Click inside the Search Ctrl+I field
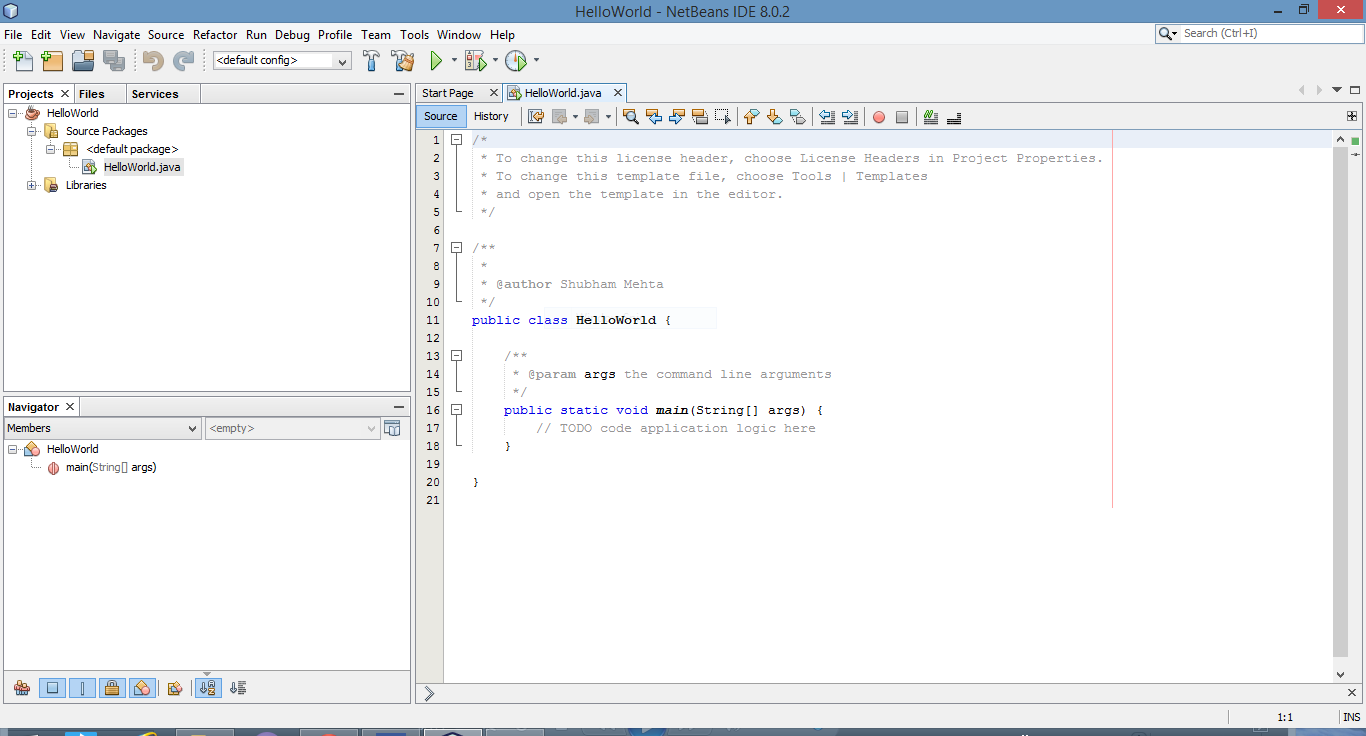This screenshot has height=736, width=1366. coord(1260,33)
